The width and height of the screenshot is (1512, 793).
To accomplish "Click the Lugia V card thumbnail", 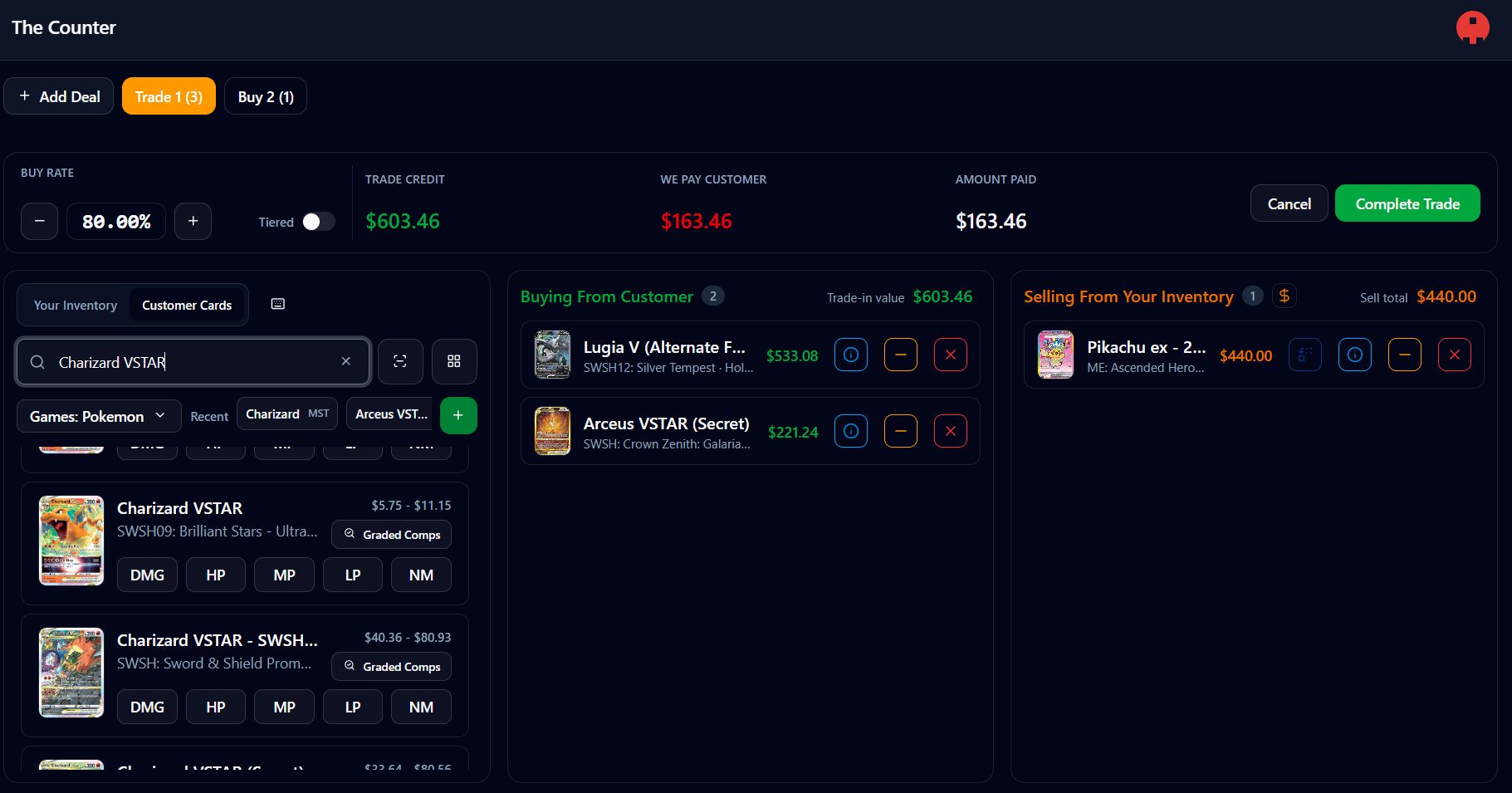I will 552,355.
